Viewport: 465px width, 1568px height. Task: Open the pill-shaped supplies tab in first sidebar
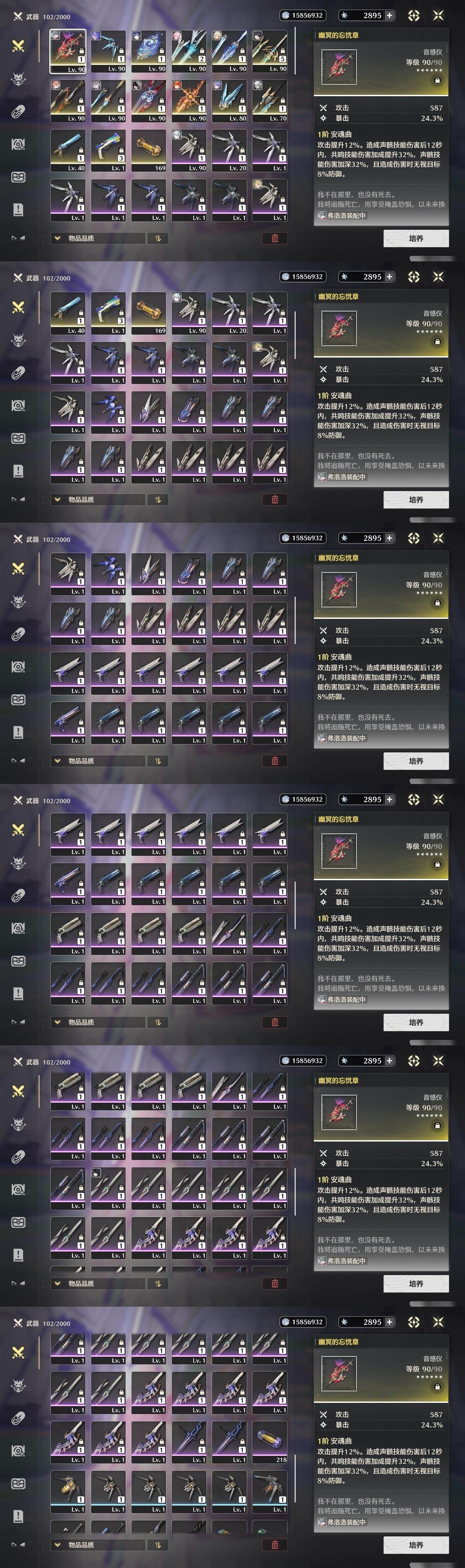click(x=18, y=111)
